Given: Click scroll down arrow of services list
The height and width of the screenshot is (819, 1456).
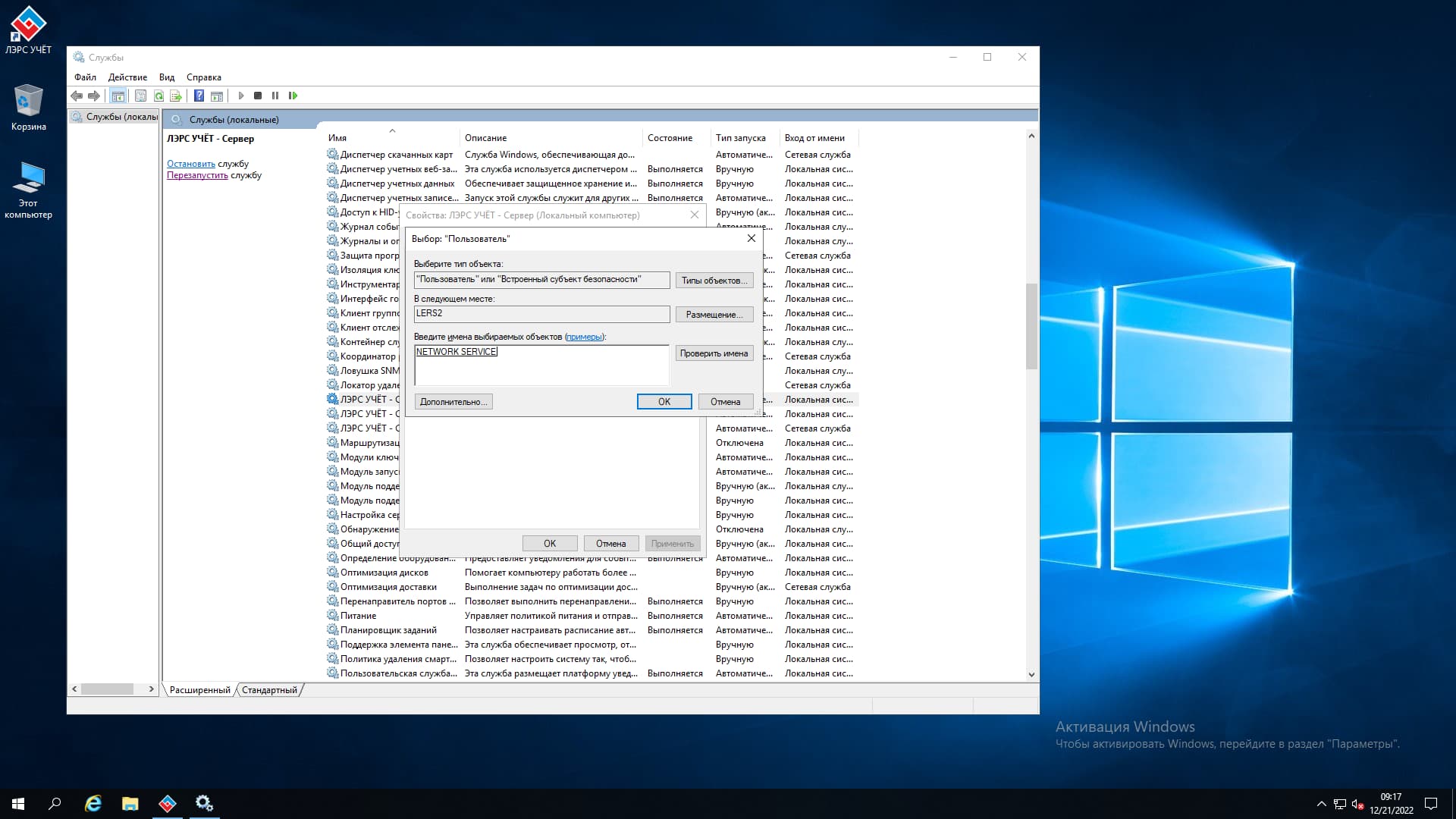Looking at the screenshot, I should tap(1031, 674).
